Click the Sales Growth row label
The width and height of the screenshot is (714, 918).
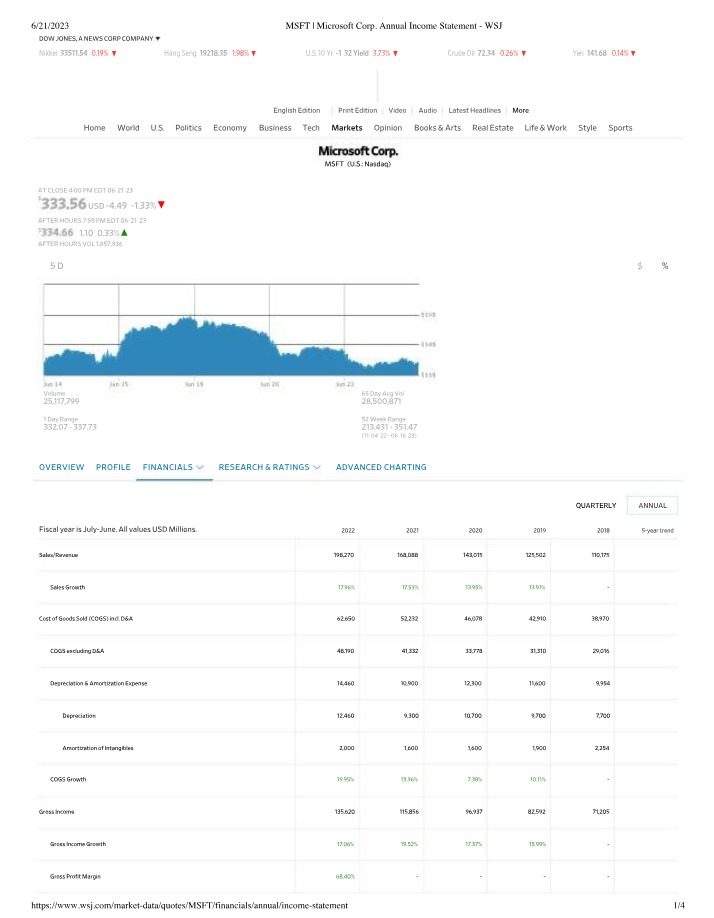68,587
